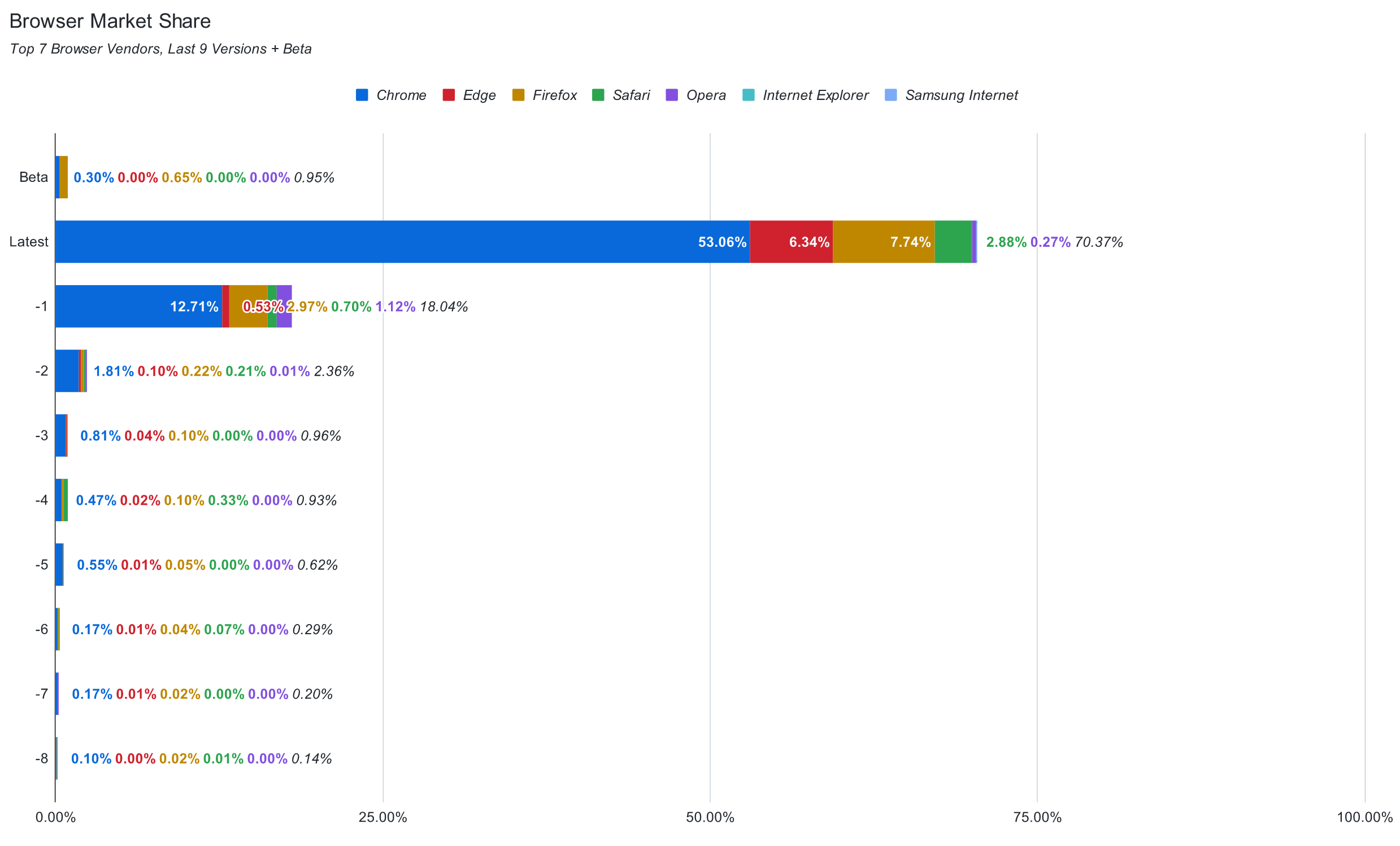Click the red Edge legend swatch
This screenshot has width=1400, height=846.
pyautogui.click(x=448, y=95)
